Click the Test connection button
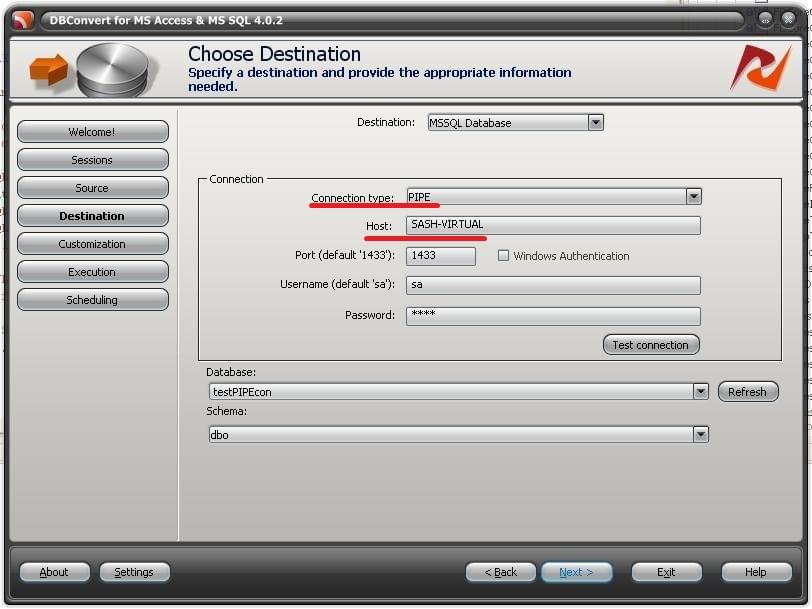This screenshot has height=609, width=812. tap(651, 345)
